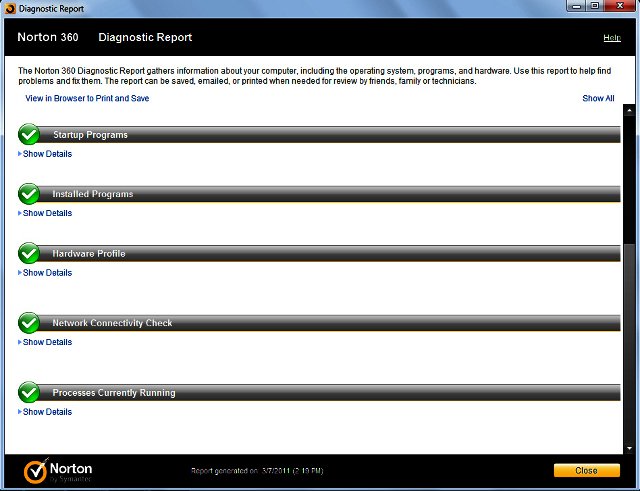Screen dimensions: 640x491
Task: Click the Show All link
Action: pos(598,98)
